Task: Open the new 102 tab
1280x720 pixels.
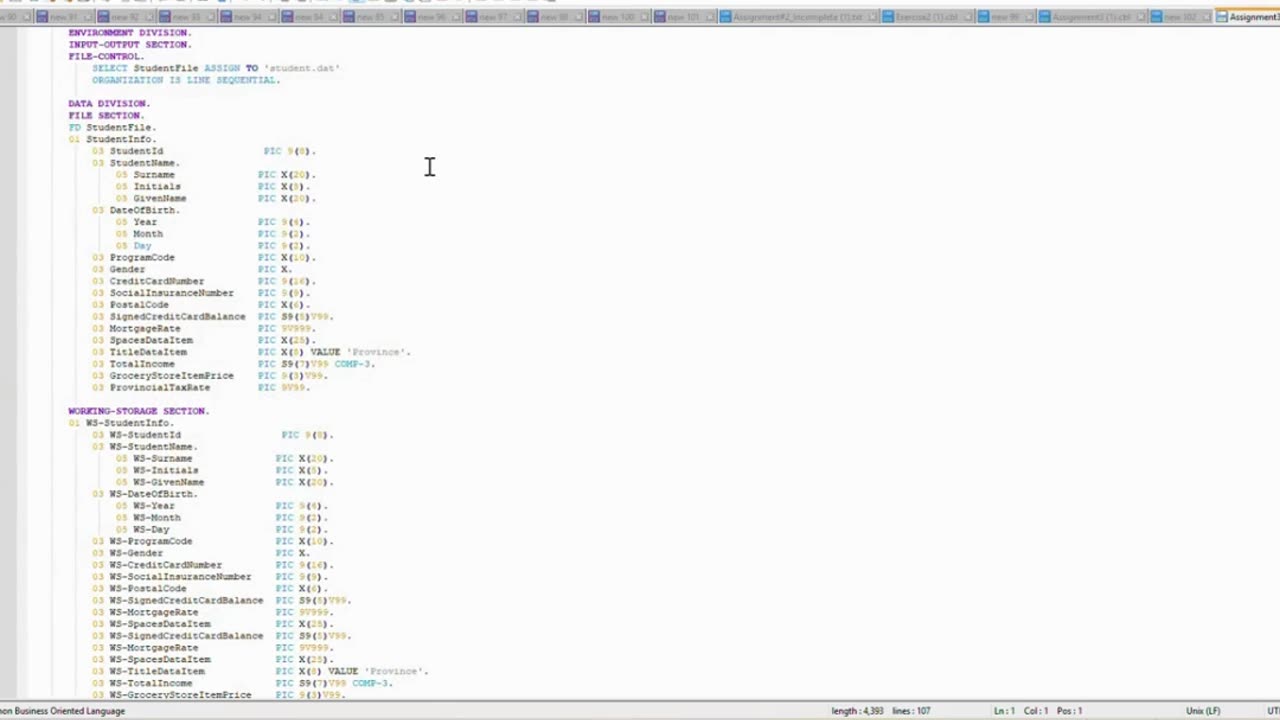Action: [x=1178, y=17]
